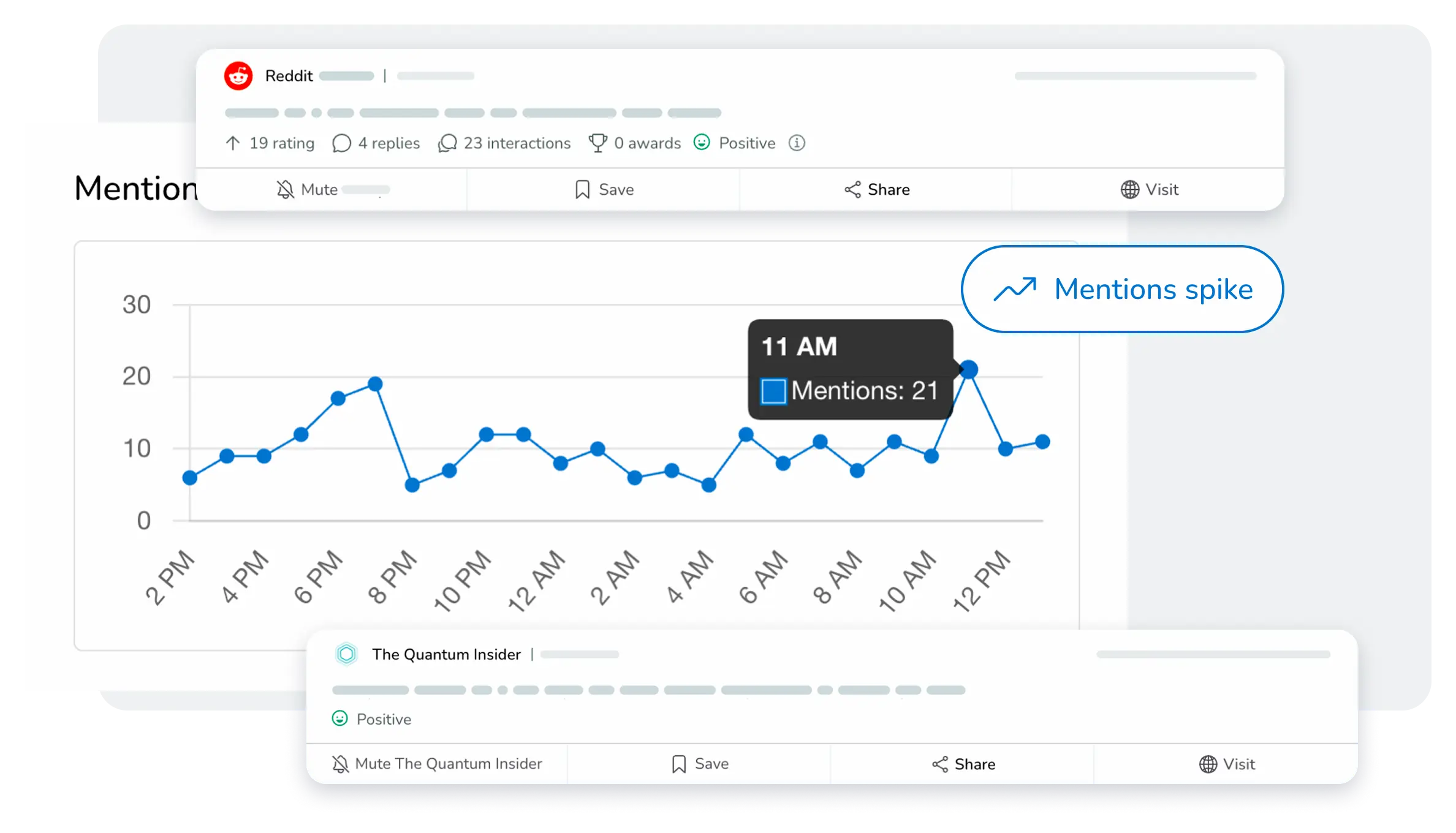Screen dimensions: 1456x833
Task: Visit The Quantum Insider article
Action: click(x=1227, y=764)
